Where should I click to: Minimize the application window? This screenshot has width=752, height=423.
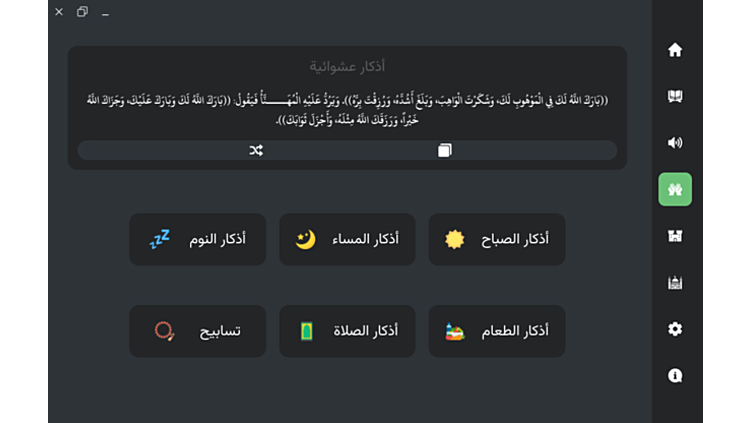coord(105,12)
